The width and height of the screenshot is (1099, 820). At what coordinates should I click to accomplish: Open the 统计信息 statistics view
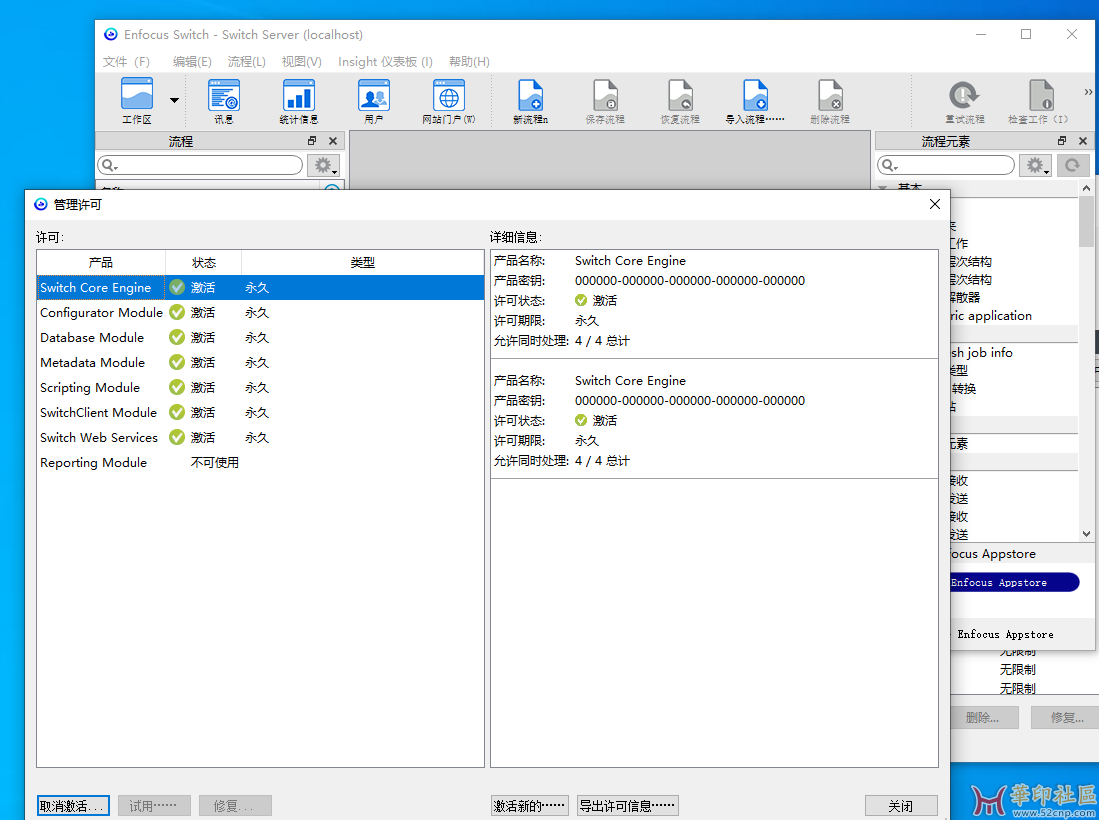(299, 101)
